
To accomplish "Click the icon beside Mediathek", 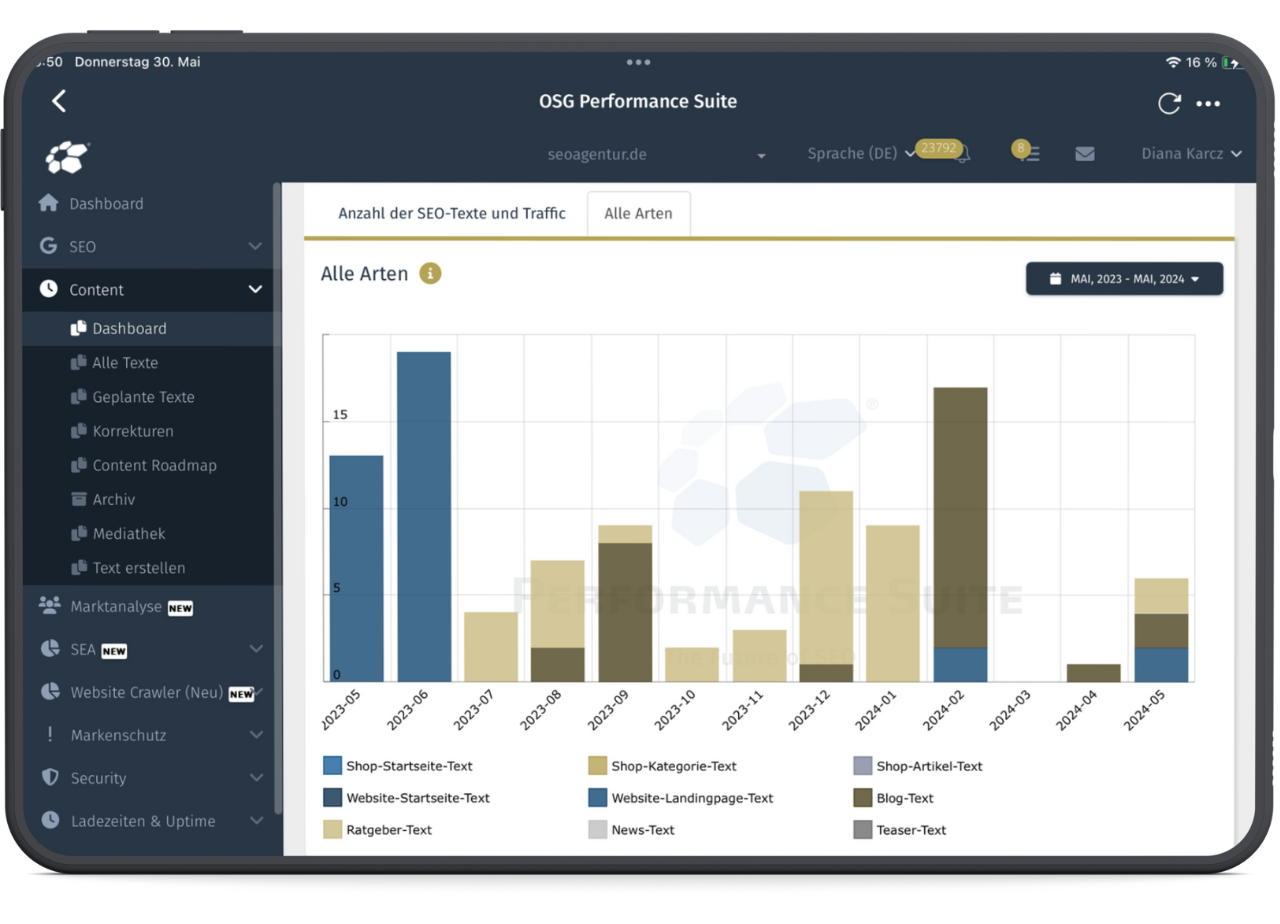I will pyautogui.click(x=78, y=533).
